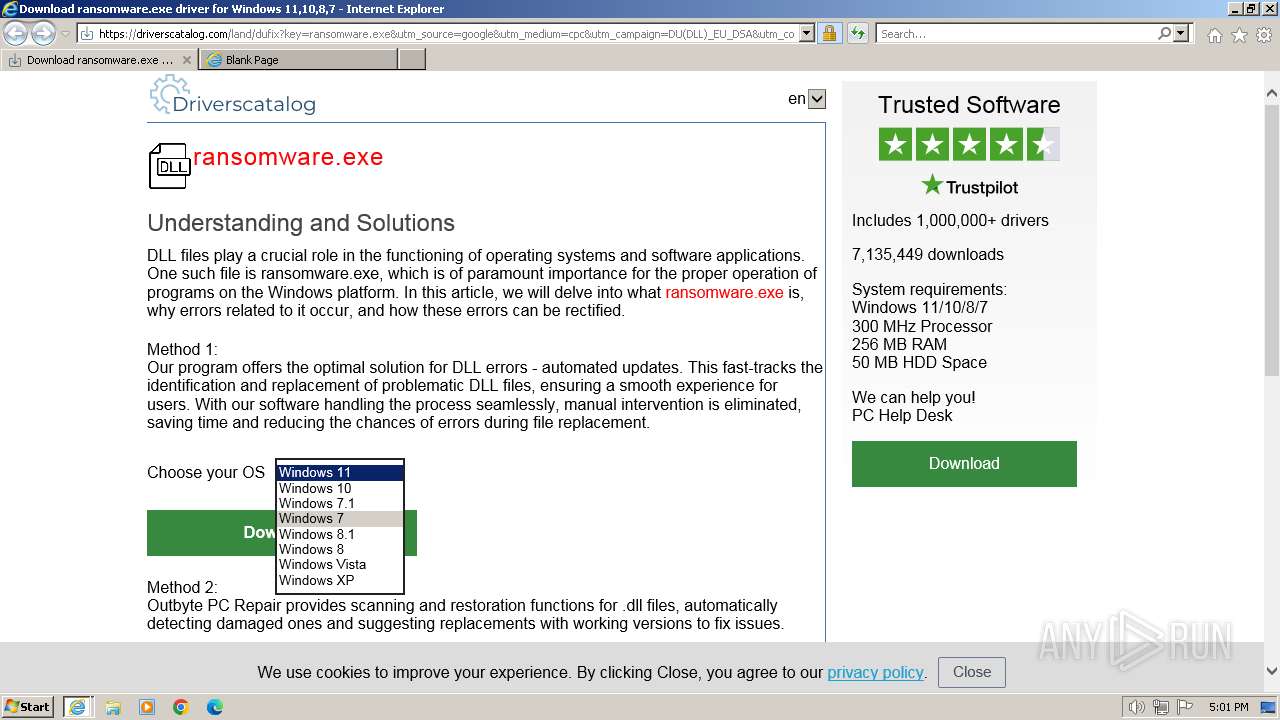1280x720 pixels.
Task: Choose Windows Vista in OS list
Action: pos(340,564)
